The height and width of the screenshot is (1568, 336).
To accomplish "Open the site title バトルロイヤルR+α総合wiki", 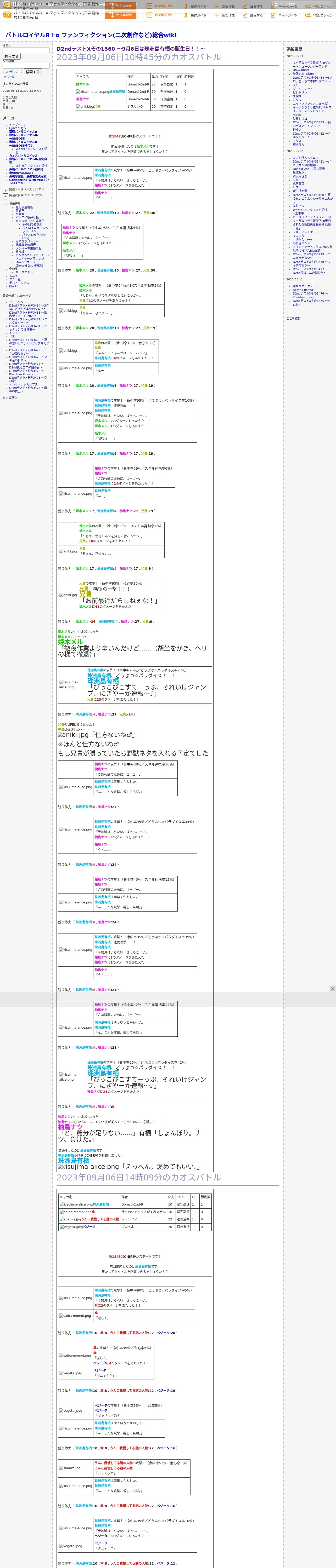I will pyautogui.click(x=91, y=35).
